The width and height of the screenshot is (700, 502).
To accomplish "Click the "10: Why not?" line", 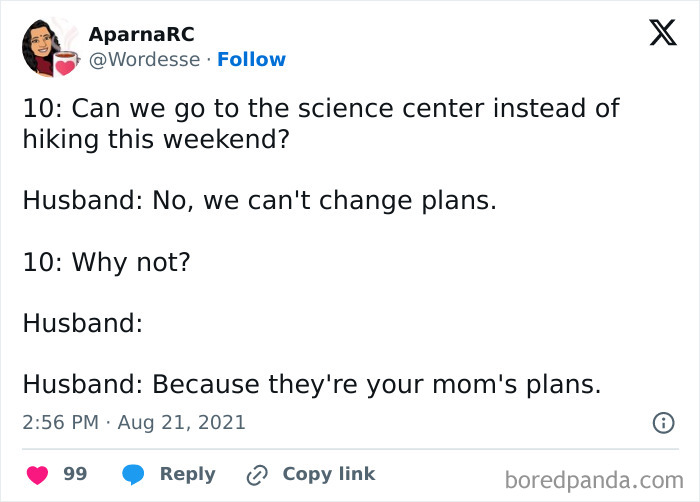I will pos(106,262).
